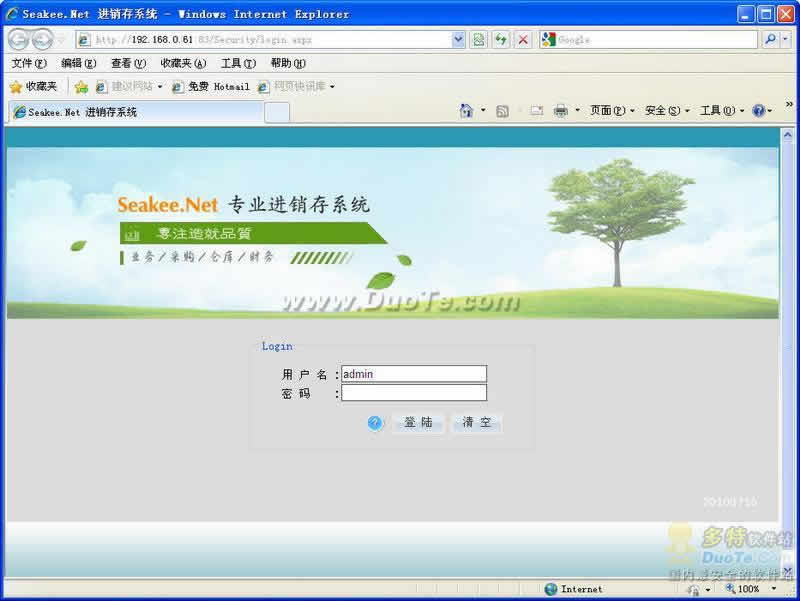Click the protected mode status bar icon
Screen dimensions: 800x601
click(693, 590)
